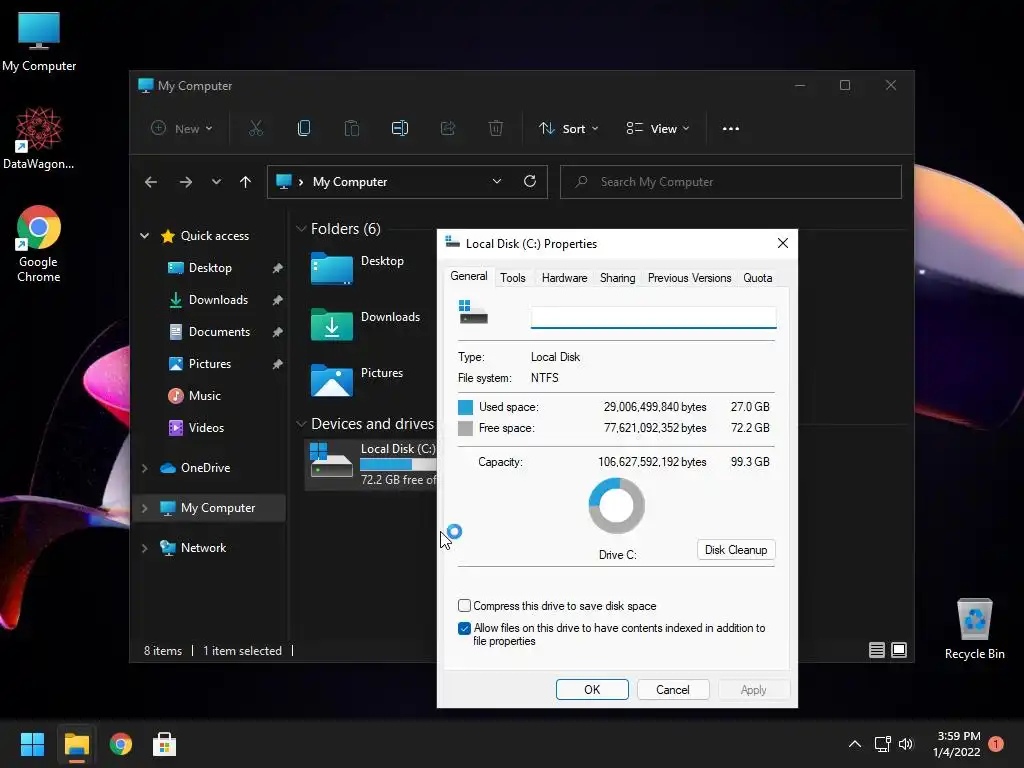Go back with the left arrow button
Screen dimensions: 1024x768
coord(151,182)
